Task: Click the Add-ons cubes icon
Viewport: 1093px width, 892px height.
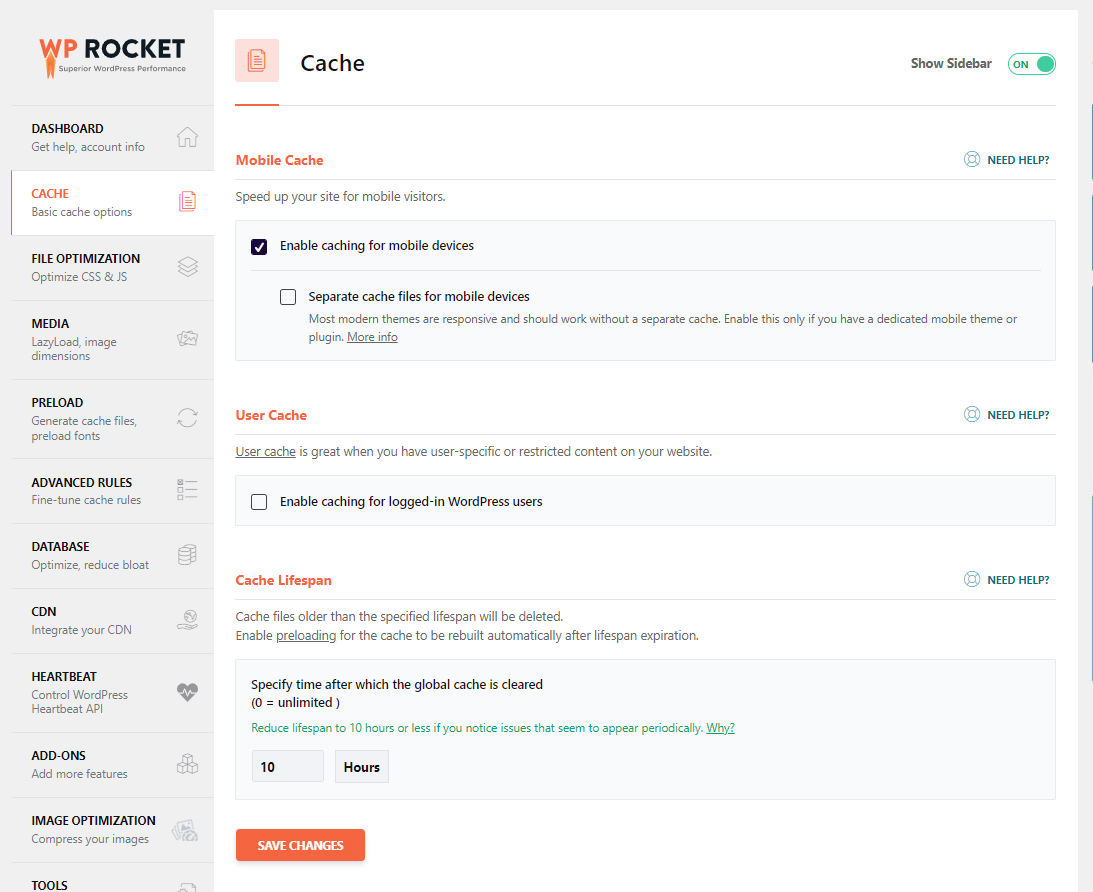Action: pos(187,764)
